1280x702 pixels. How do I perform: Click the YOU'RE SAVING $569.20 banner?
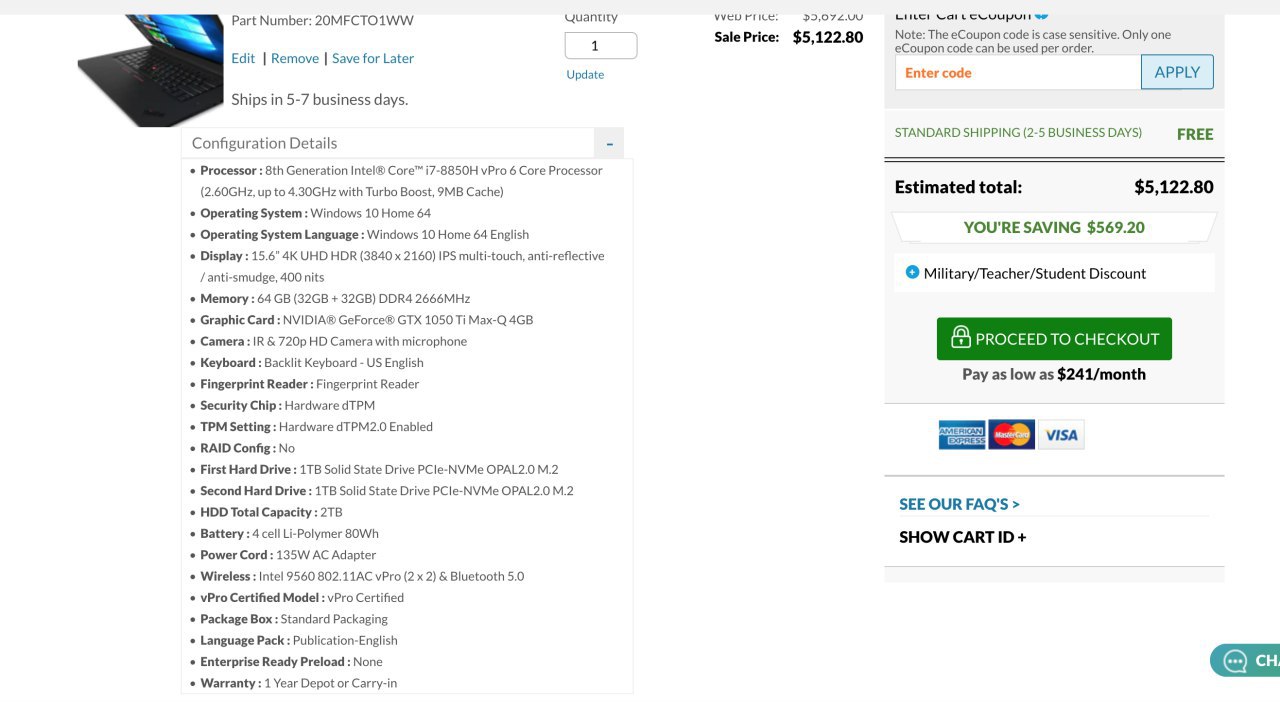click(1054, 227)
